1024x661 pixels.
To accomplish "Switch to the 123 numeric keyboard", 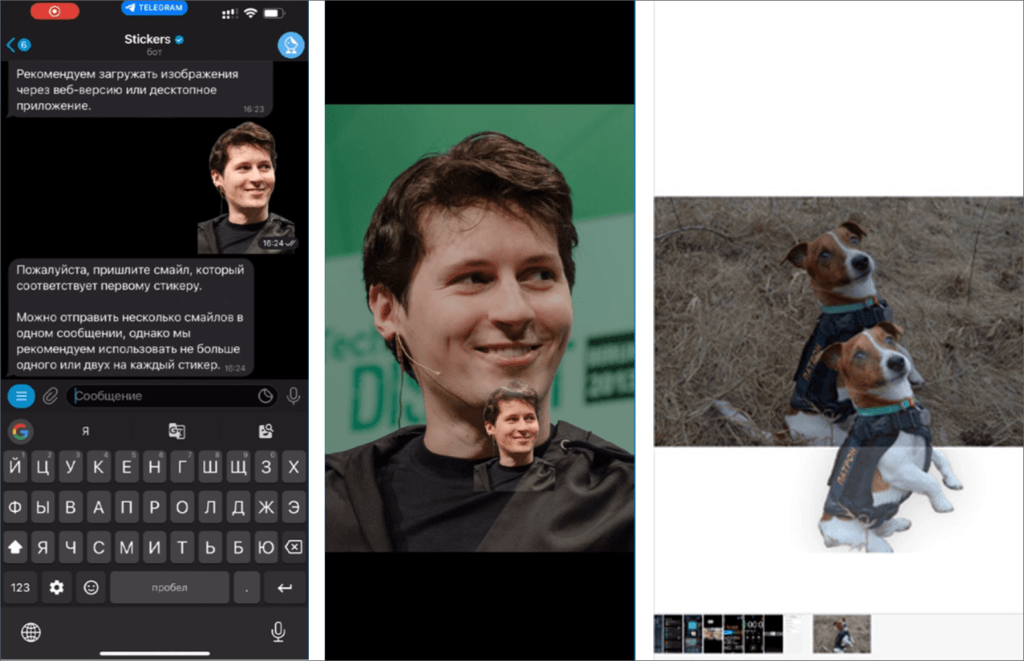I will (x=20, y=587).
